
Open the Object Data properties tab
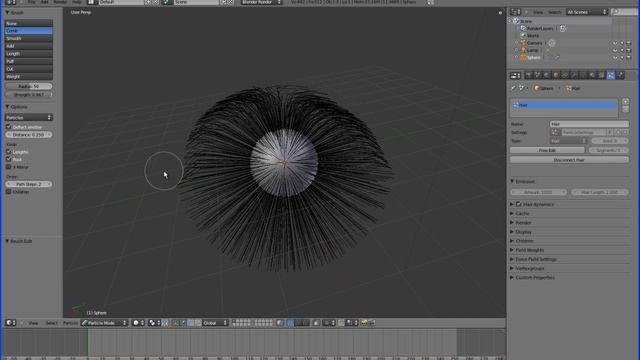pyautogui.click(x=583, y=75)
